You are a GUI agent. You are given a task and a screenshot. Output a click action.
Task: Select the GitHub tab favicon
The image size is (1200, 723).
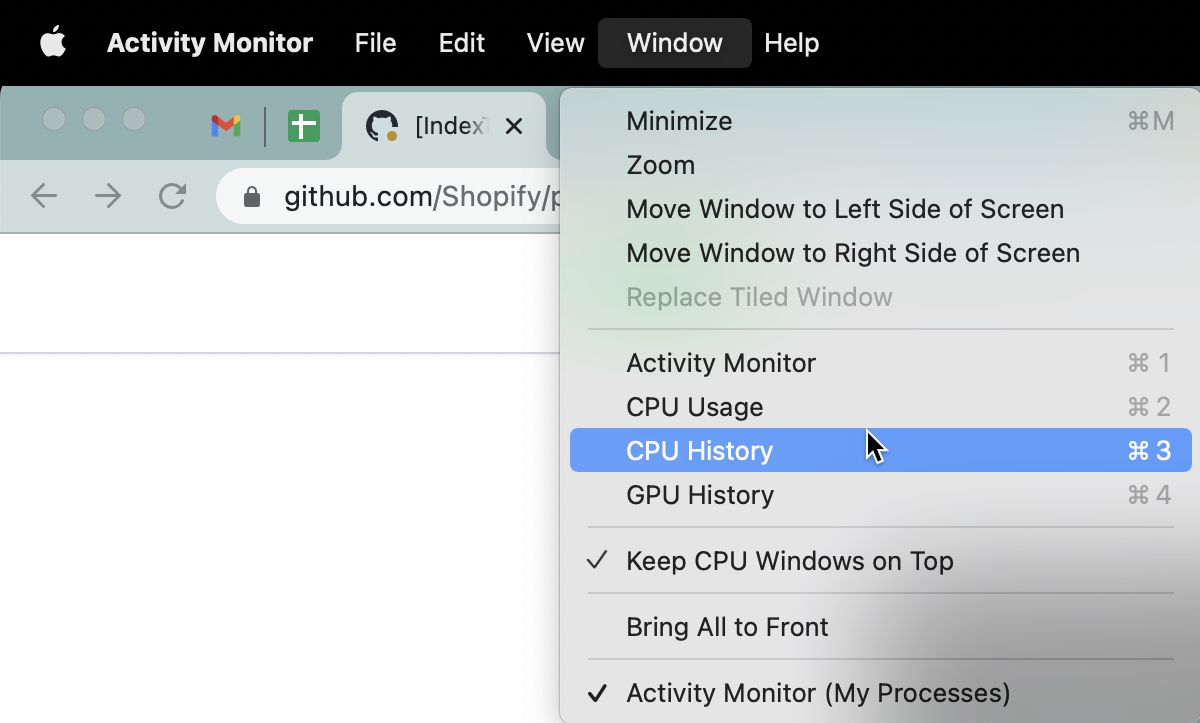381,126
